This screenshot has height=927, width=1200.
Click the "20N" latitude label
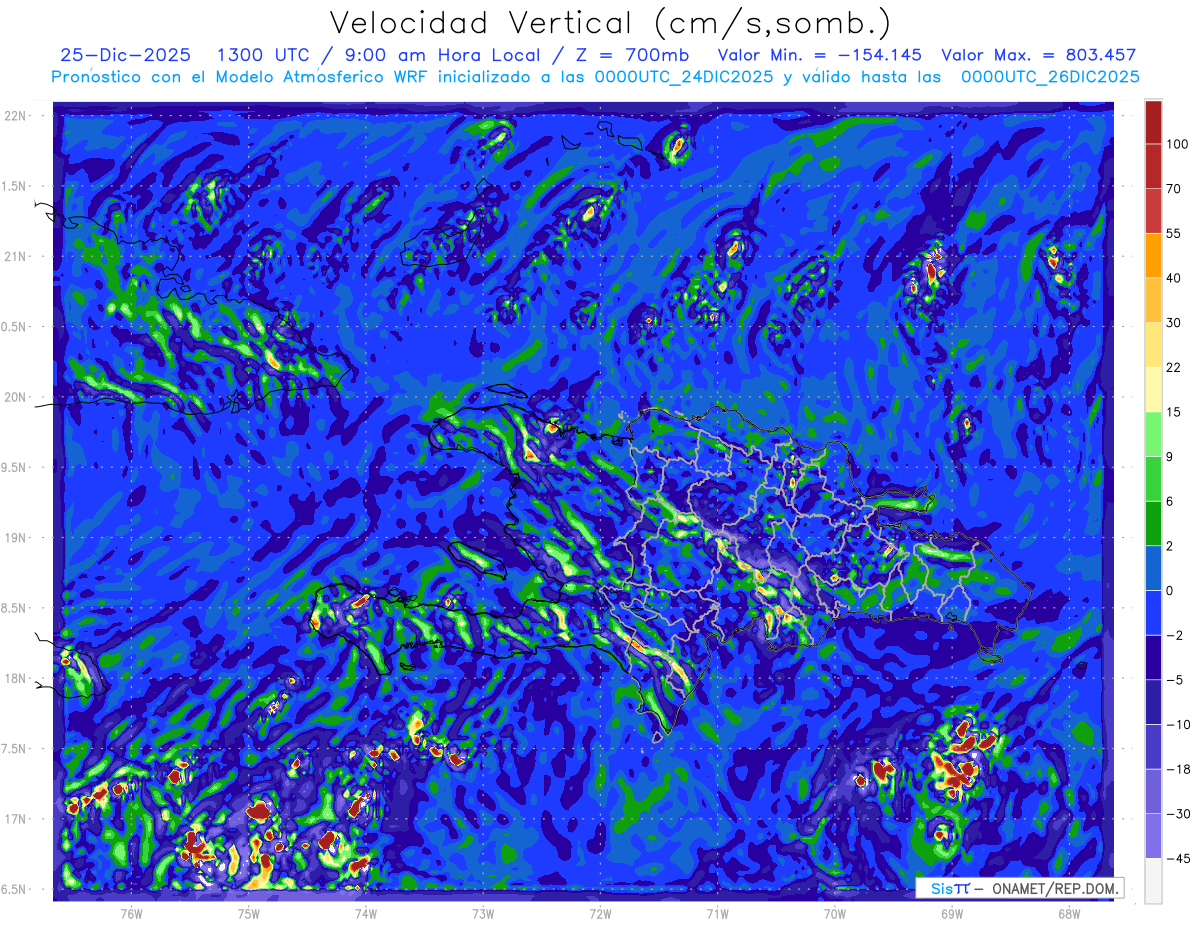click(15, 397)
